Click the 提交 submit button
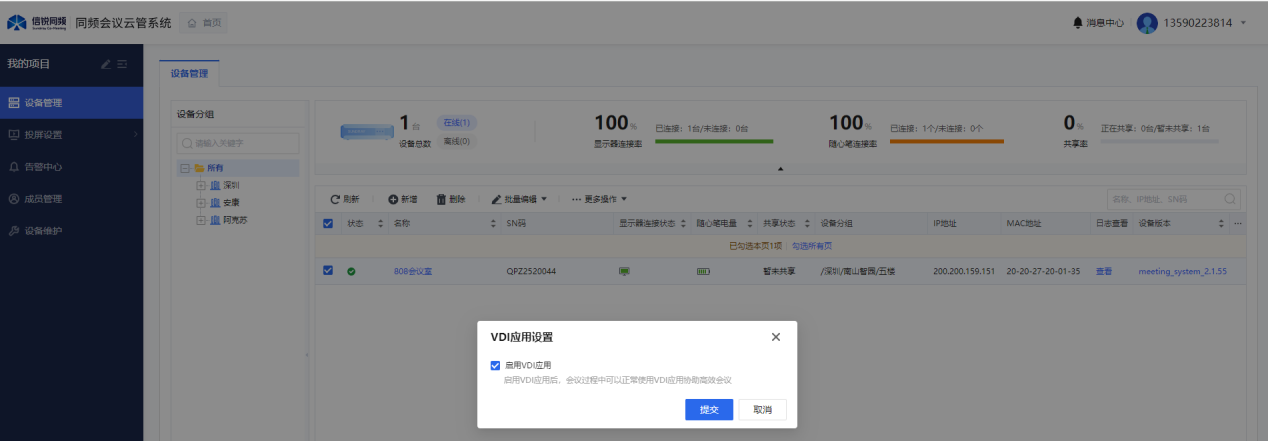This screenshot has height=441, width=1268. [x=709, y=410]
